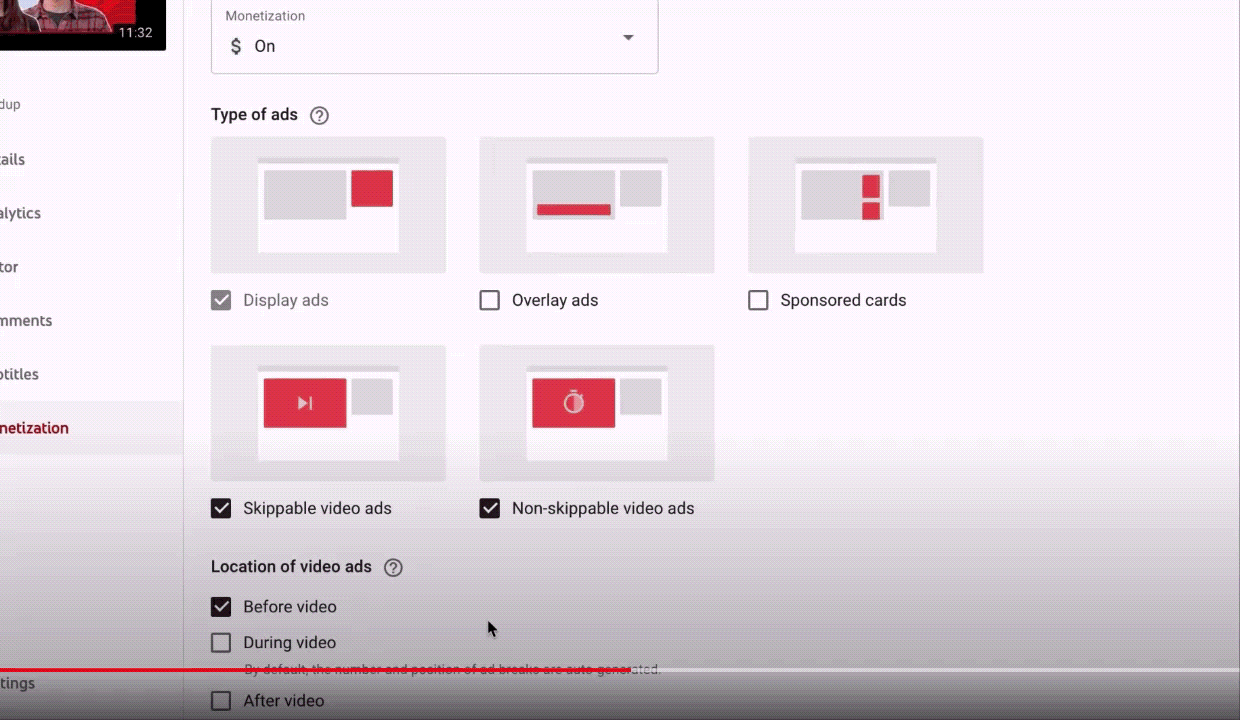This screenshot has width=1240, height=720.
Task: Click the Location of video ads help icon
Action: (393, 567)
